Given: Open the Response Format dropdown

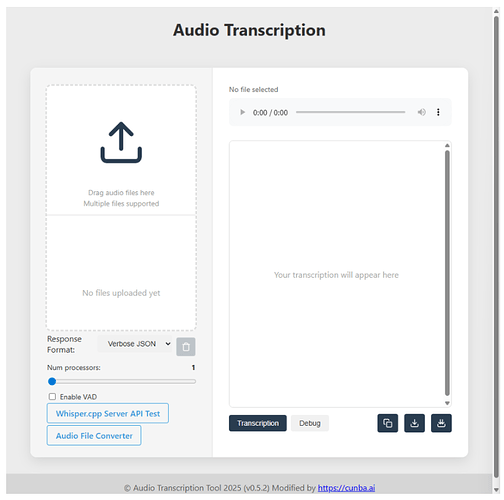Looking at the screenshot, I should pos(135,344).
